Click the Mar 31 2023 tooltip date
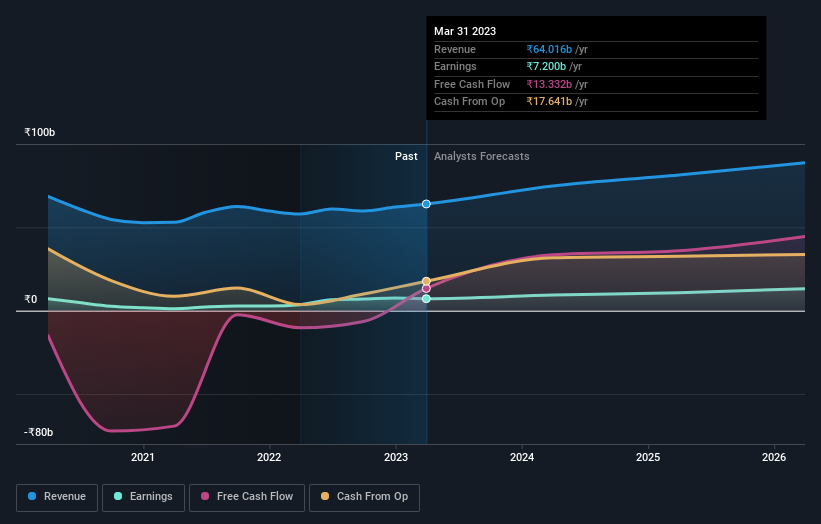Image resolution: width=821 pixels, height=524 pixels. (465, 31)
